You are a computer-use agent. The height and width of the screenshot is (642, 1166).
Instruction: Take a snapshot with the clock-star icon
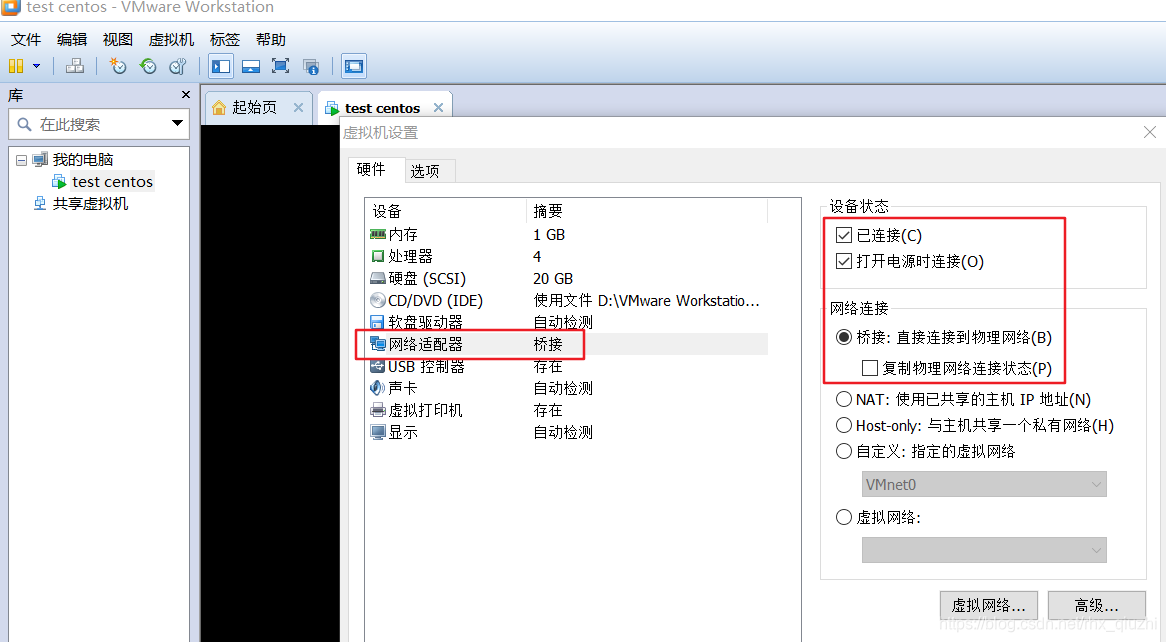(x=117, y=66)
